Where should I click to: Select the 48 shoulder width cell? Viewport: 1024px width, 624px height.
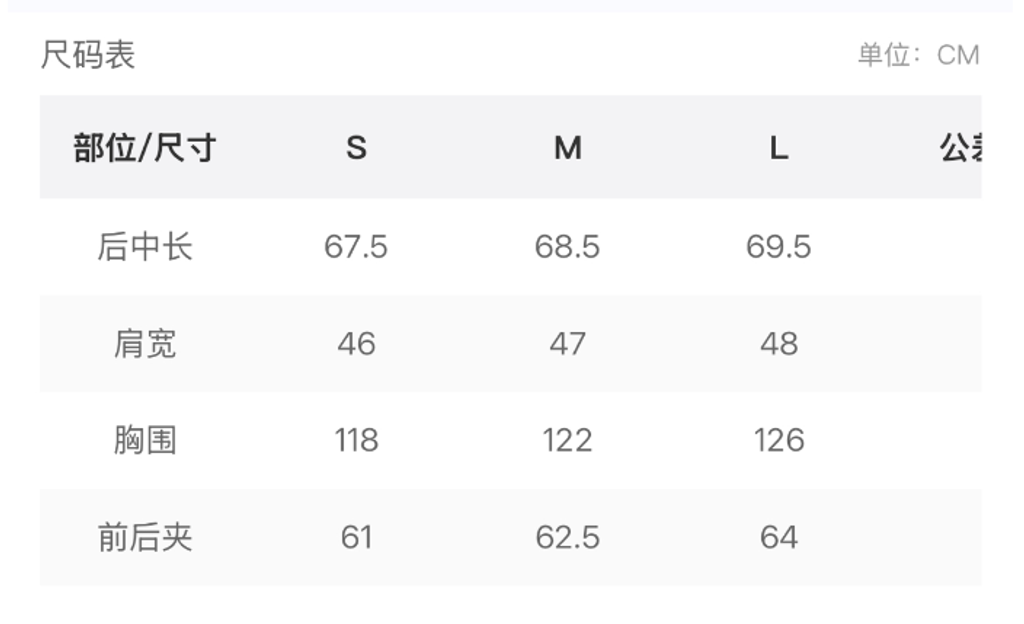(x=778, y=343)
